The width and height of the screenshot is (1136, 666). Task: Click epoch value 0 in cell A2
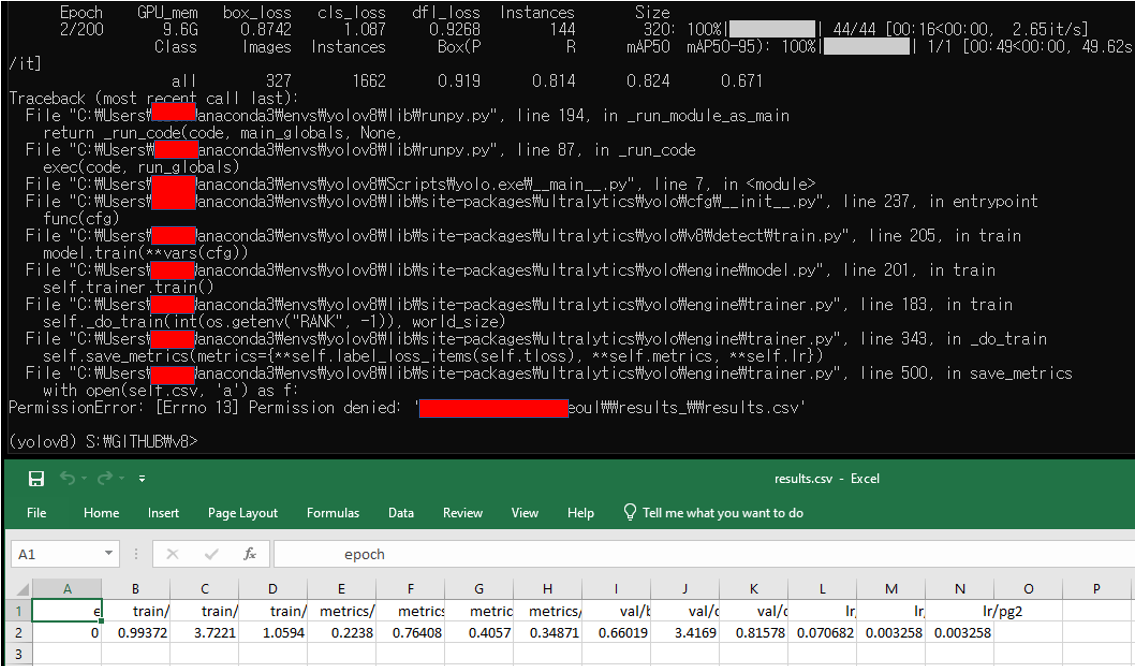67,633
